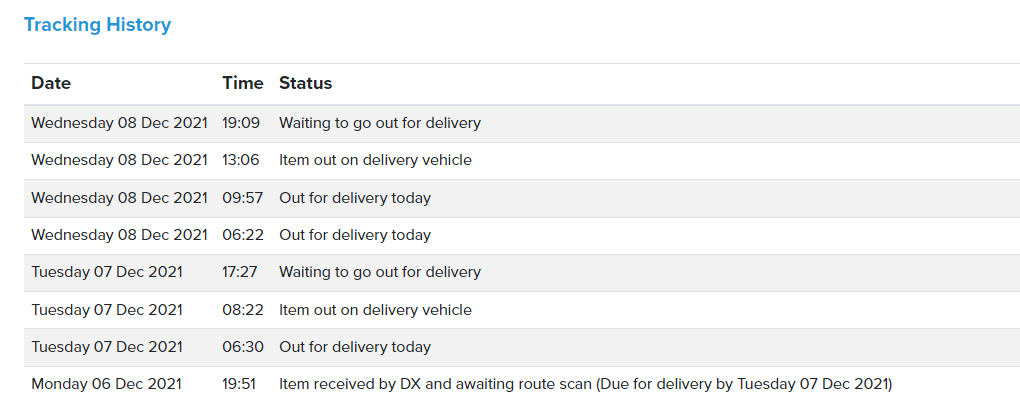Viewport: 1020px width, 417px height.
Task: Click the 06:22 time cell
Action: (242, 235)
